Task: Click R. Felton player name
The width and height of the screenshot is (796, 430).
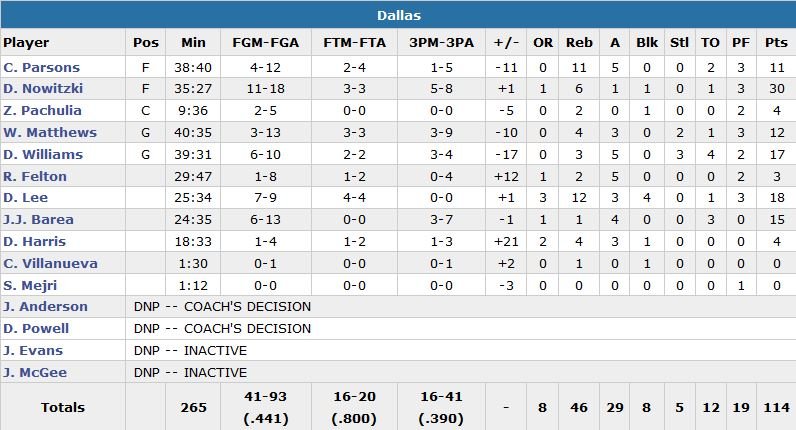Action: point(35,177)
